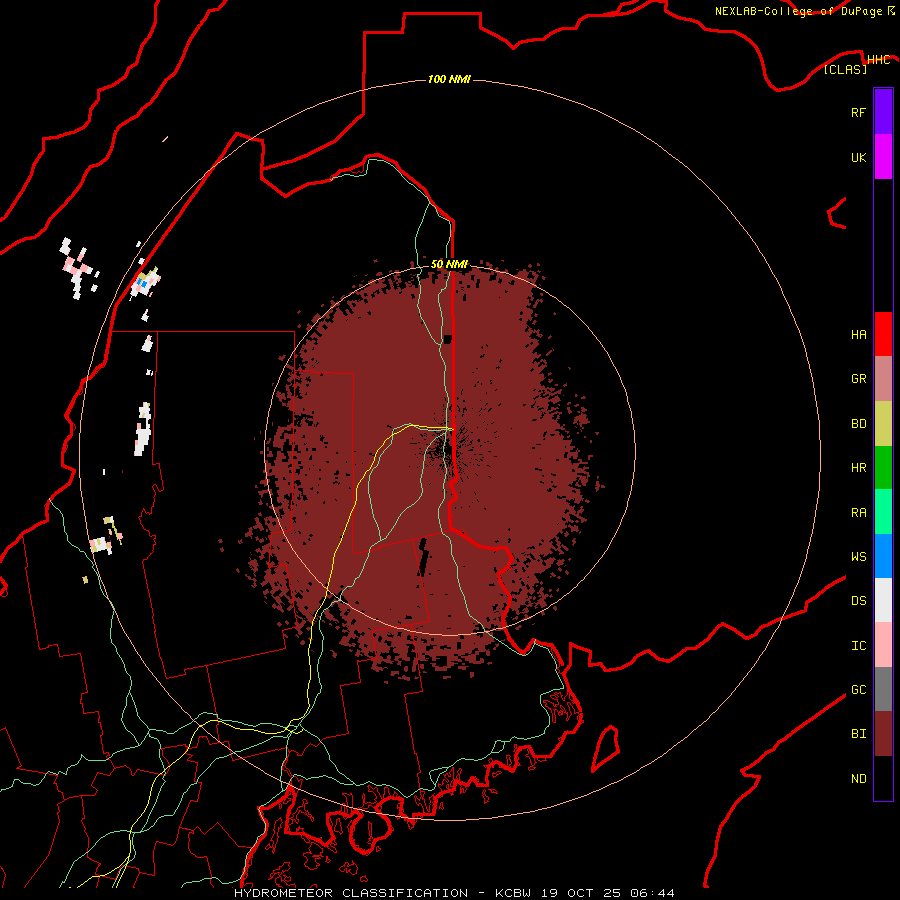This screenshot has width=900, height=900.
Task: Click the IC pink legend block
Action: click(x=883, y=645)
